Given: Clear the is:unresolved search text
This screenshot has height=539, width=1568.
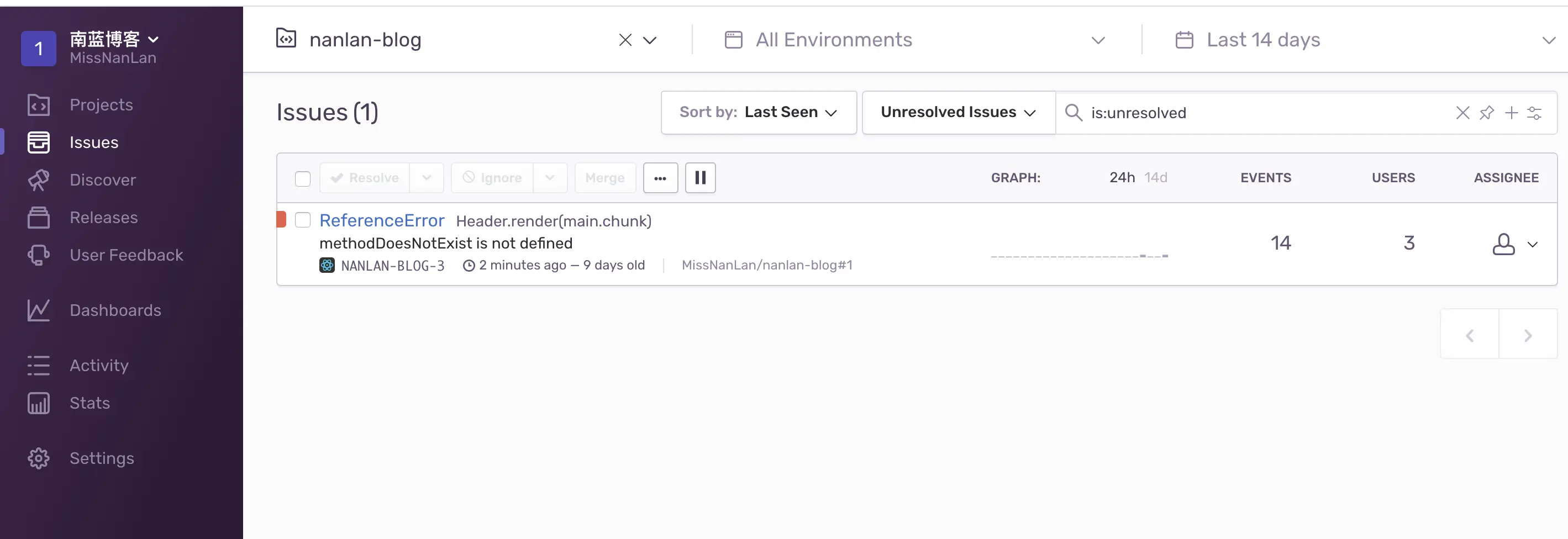Looking at the screenshot, I should pyautogui.click(x=1462, y=113).
